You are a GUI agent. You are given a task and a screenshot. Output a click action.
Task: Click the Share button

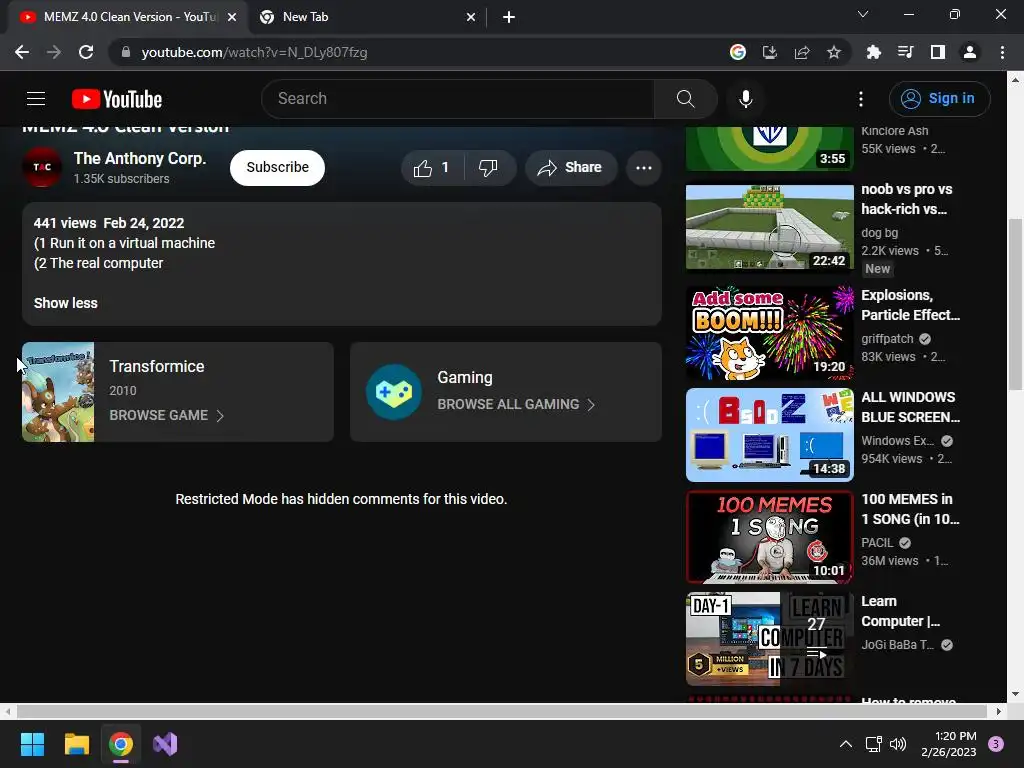pos(570,168)
